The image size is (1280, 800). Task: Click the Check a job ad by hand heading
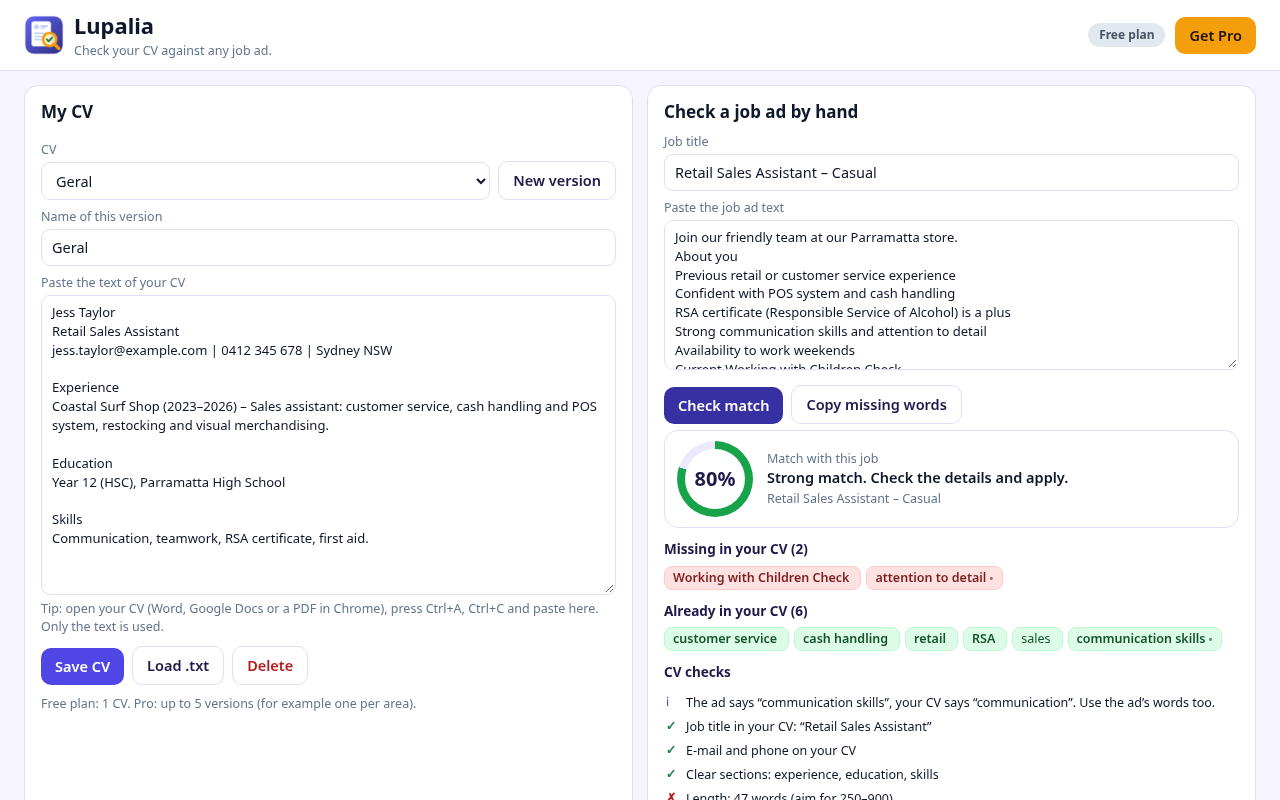pos(761,112)
